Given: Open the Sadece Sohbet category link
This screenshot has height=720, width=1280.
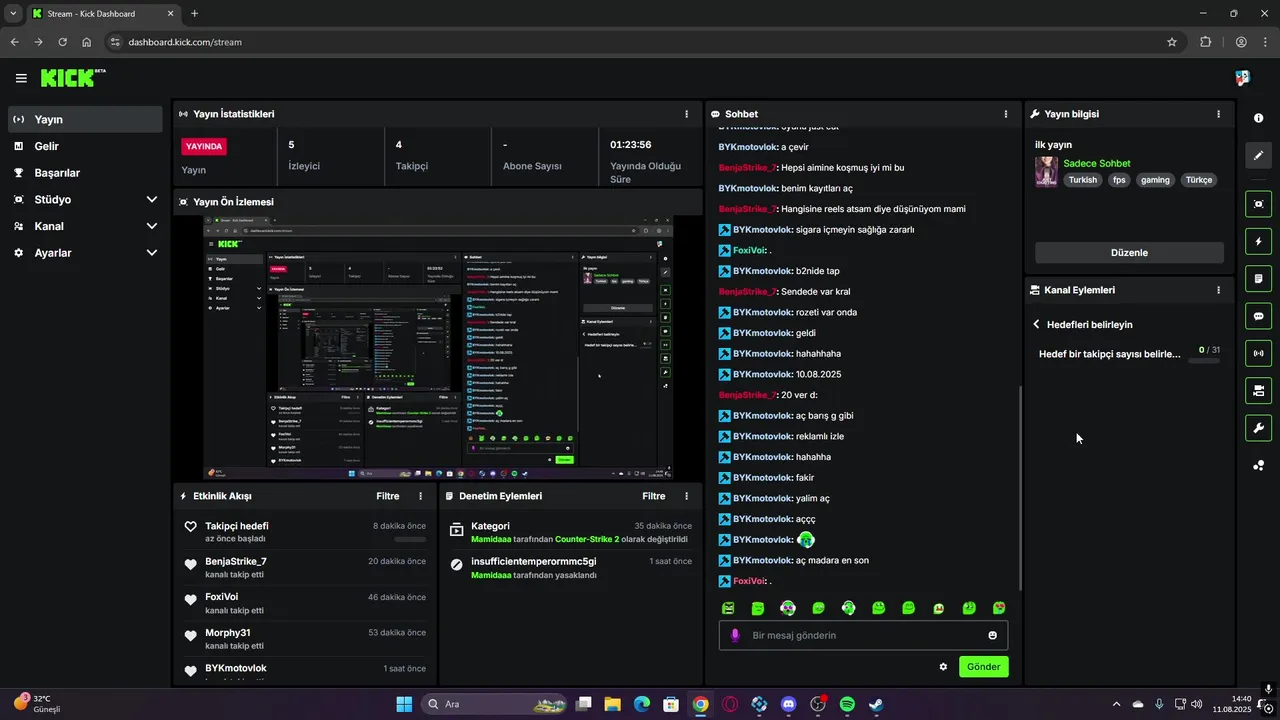Looking at the screenshot, I should [1097, 163].
